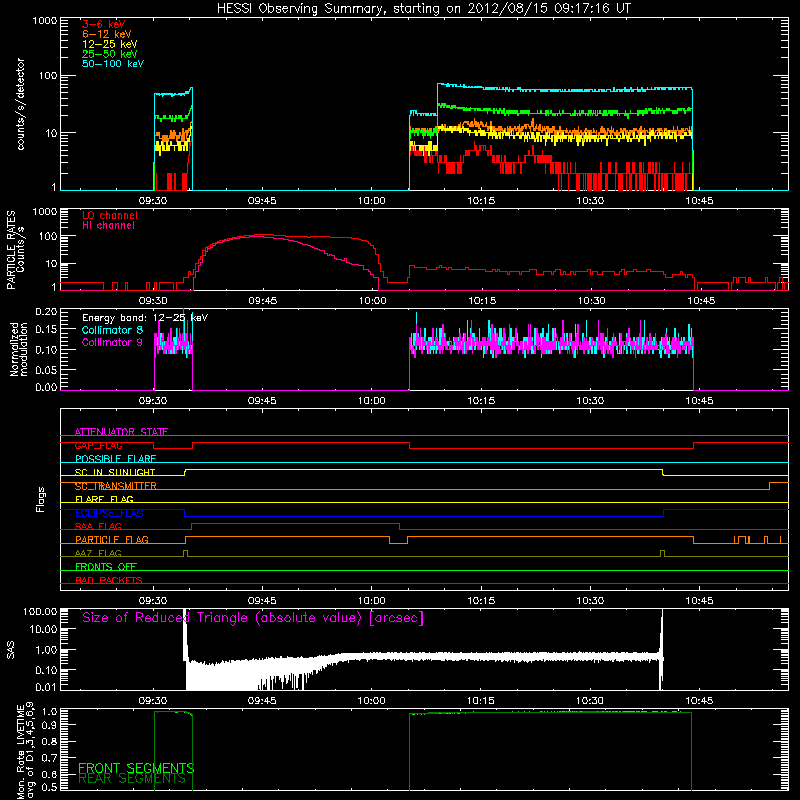Image resolution: width=800 pixels, height=800 pixels.
Task: Click the BAD_PACKETS flag label
Action: click(x=109, y=580)
